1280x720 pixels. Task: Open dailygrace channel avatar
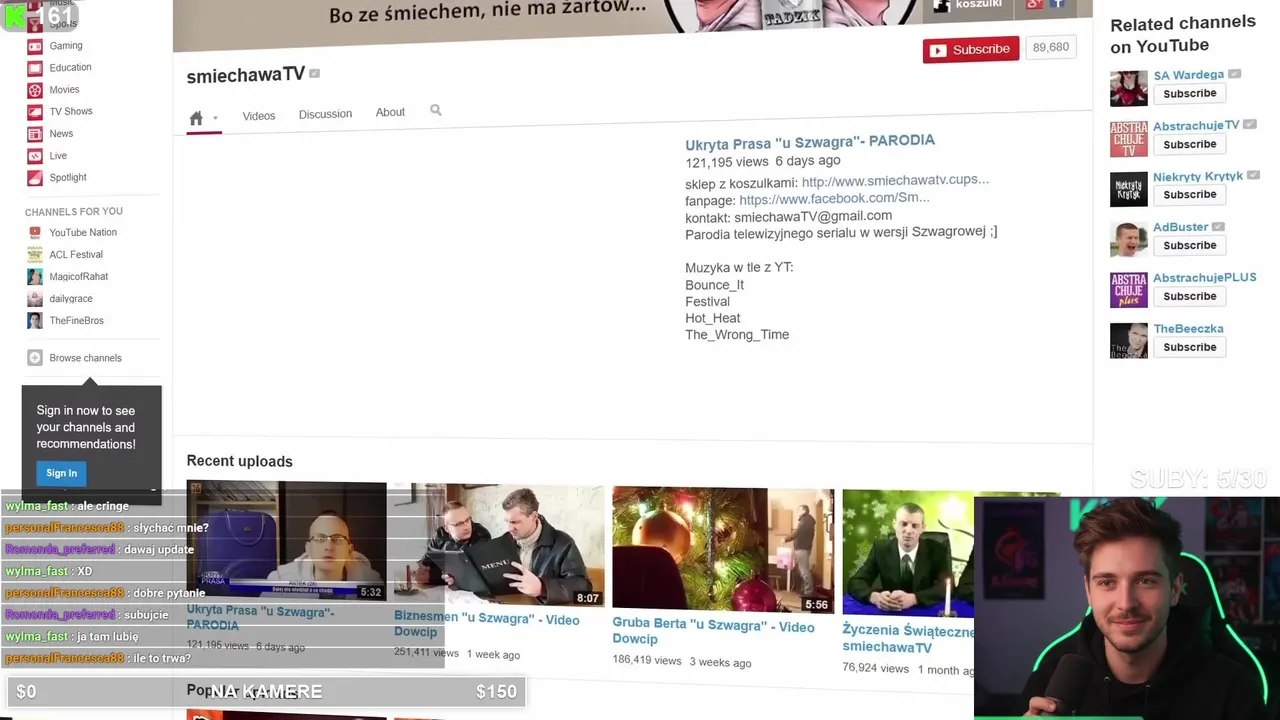click(35, 299)
